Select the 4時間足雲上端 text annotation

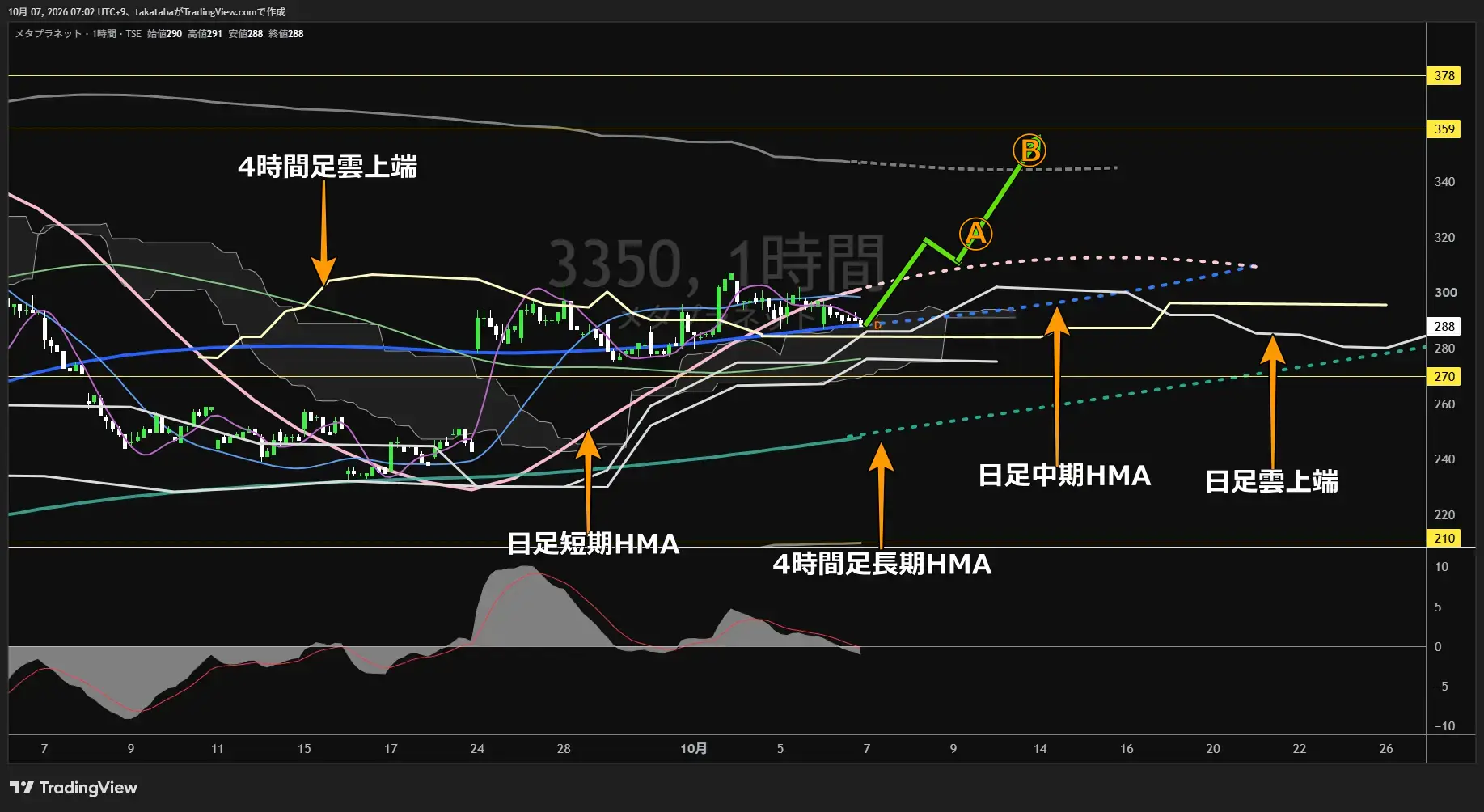tap(328, 167)
